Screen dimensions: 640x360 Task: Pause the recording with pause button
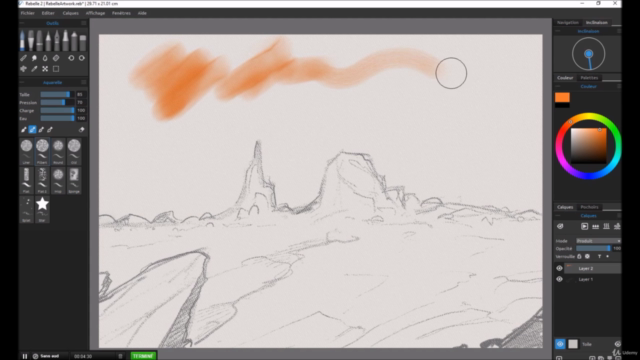24,356
